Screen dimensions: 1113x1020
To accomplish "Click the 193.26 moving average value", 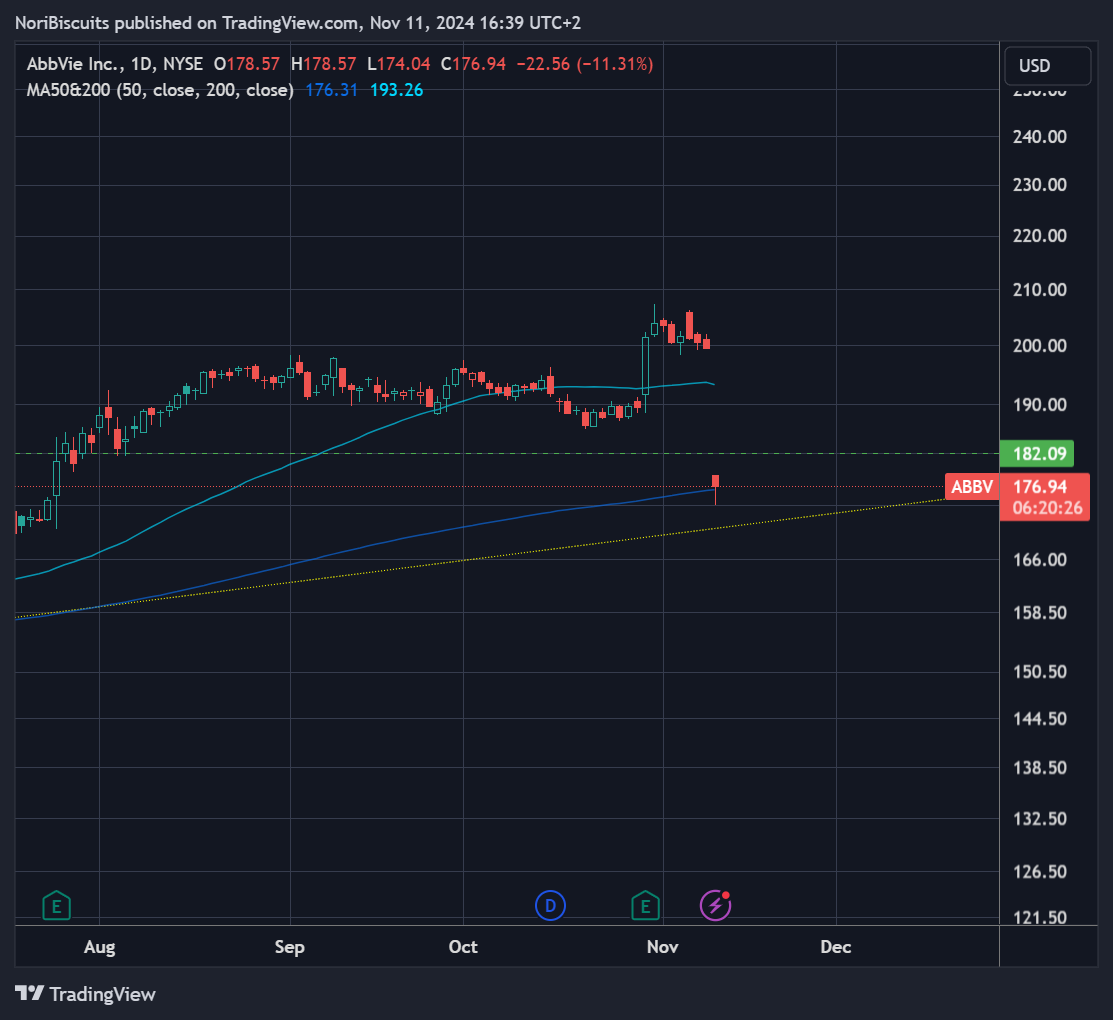I will 397,90.
